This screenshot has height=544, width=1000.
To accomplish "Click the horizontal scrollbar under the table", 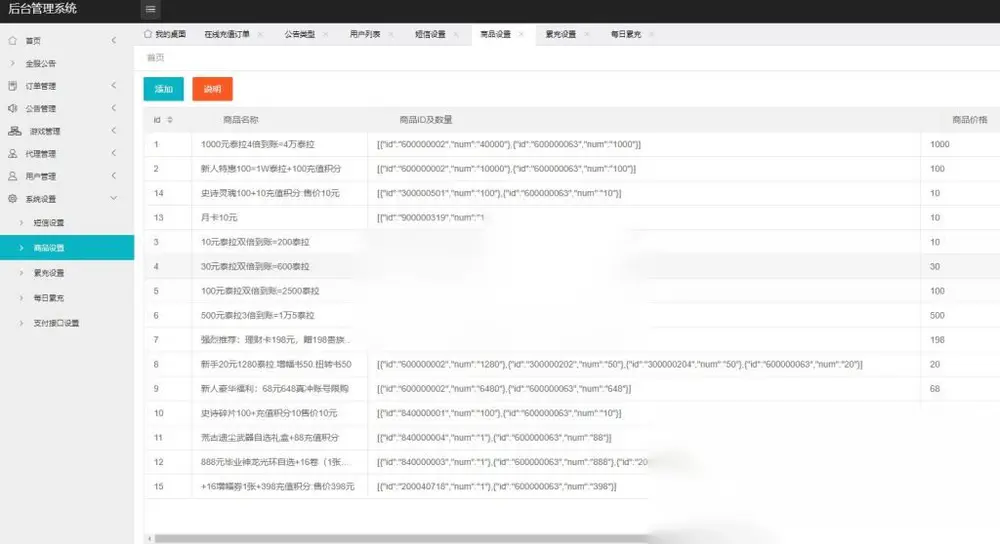I will point(401,539).
